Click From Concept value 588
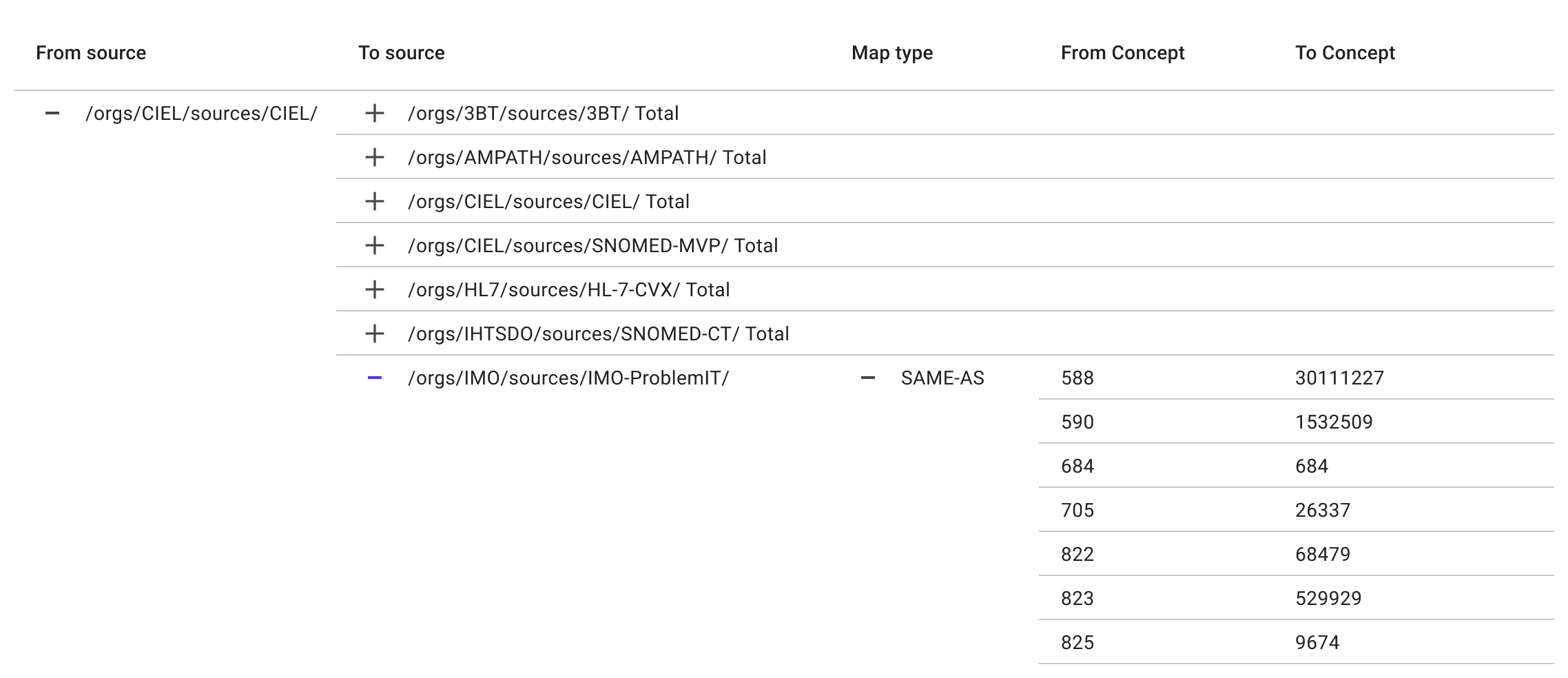 click(x=1077, y=378)
